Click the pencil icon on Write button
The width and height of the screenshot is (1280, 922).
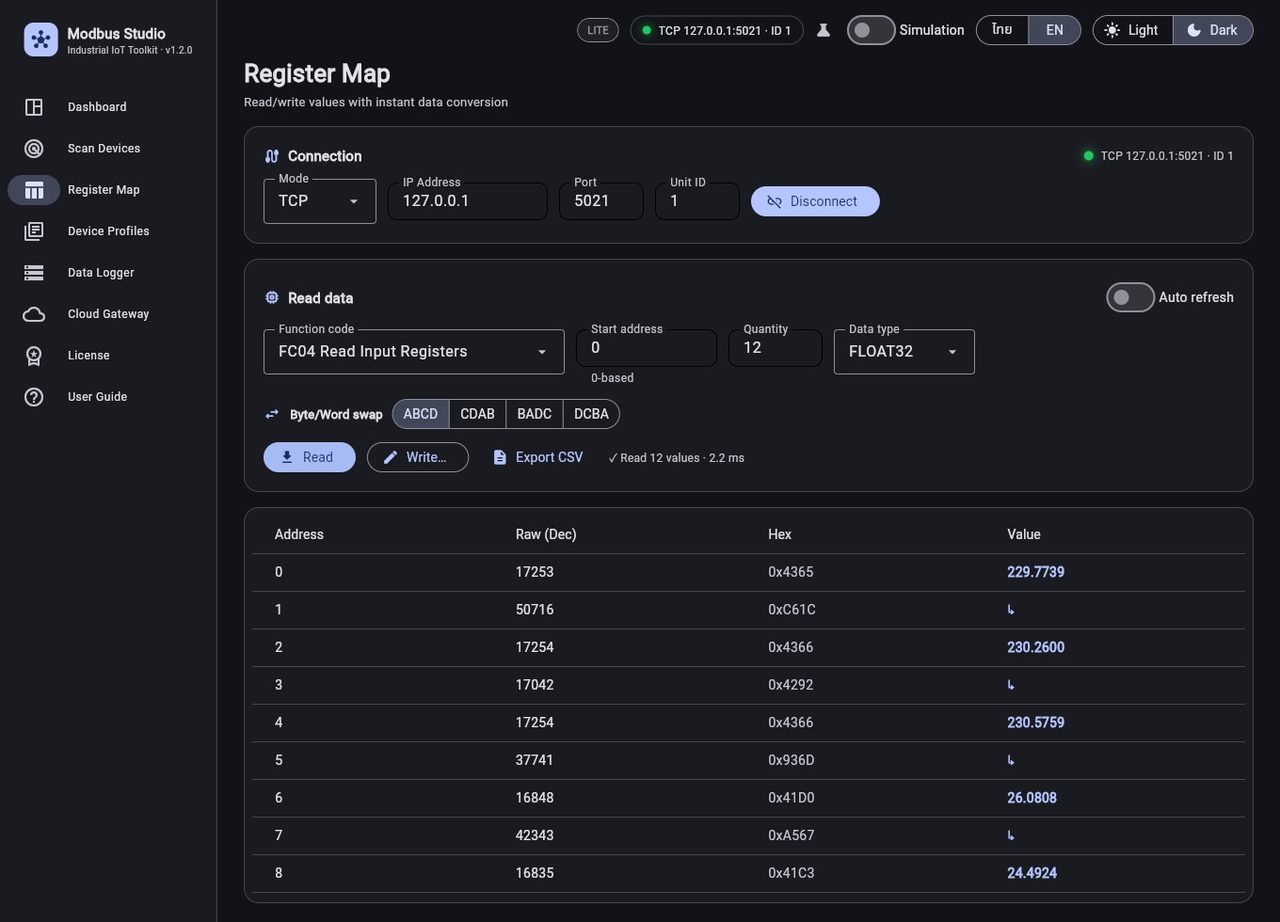click(x=390, y=457)
